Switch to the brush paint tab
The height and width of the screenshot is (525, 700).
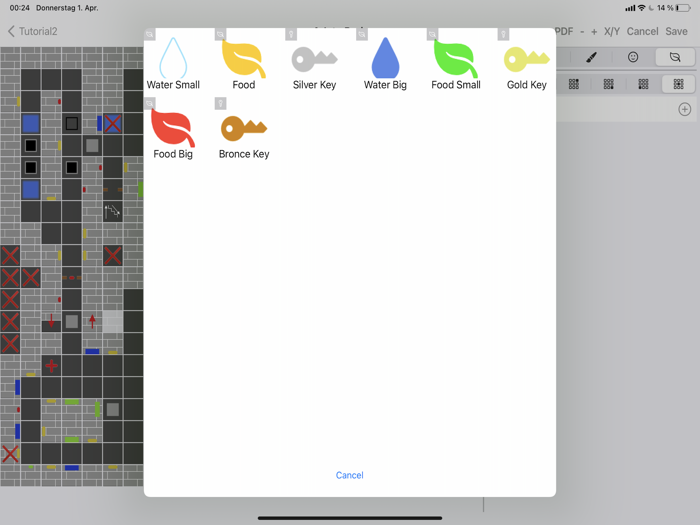[x=591, y=57]
